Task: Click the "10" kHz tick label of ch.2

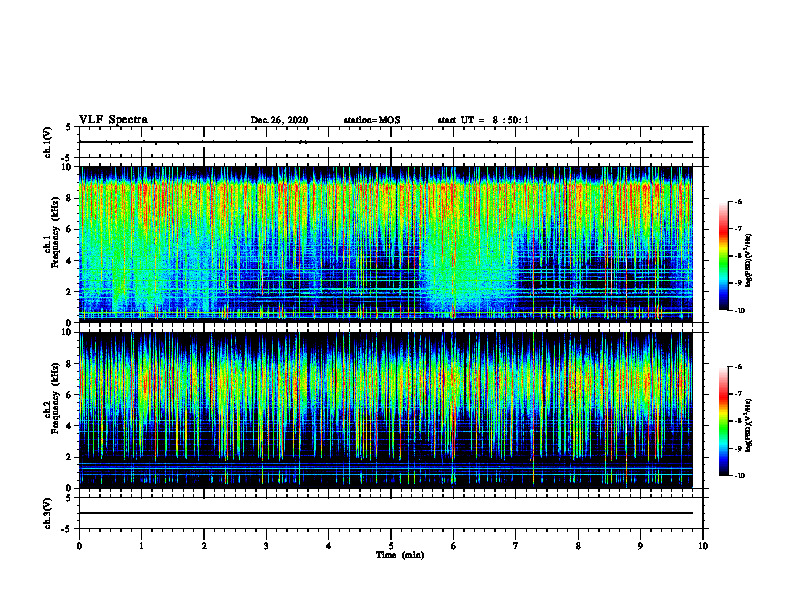Action: (69, 332)
